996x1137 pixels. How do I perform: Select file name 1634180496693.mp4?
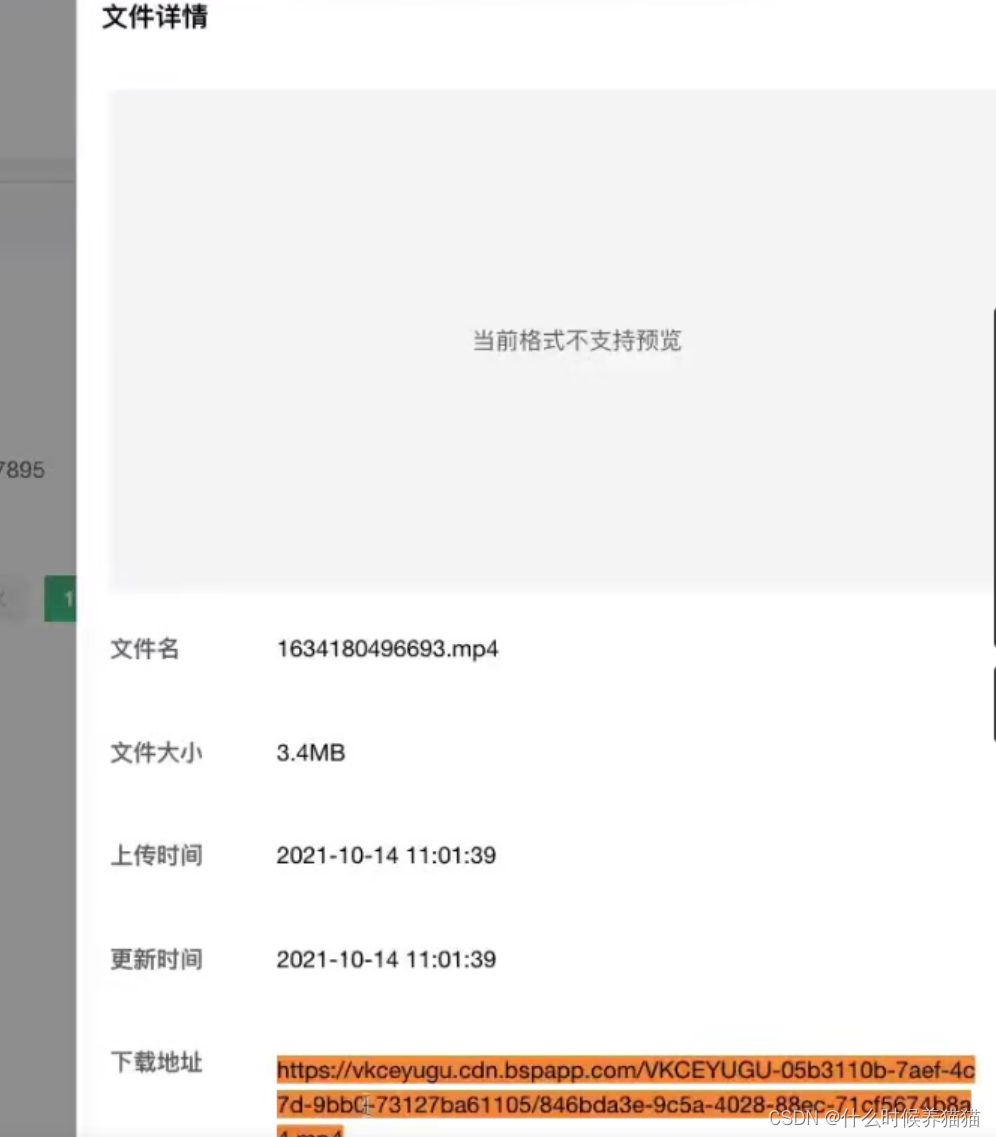[x=387, y=648]
